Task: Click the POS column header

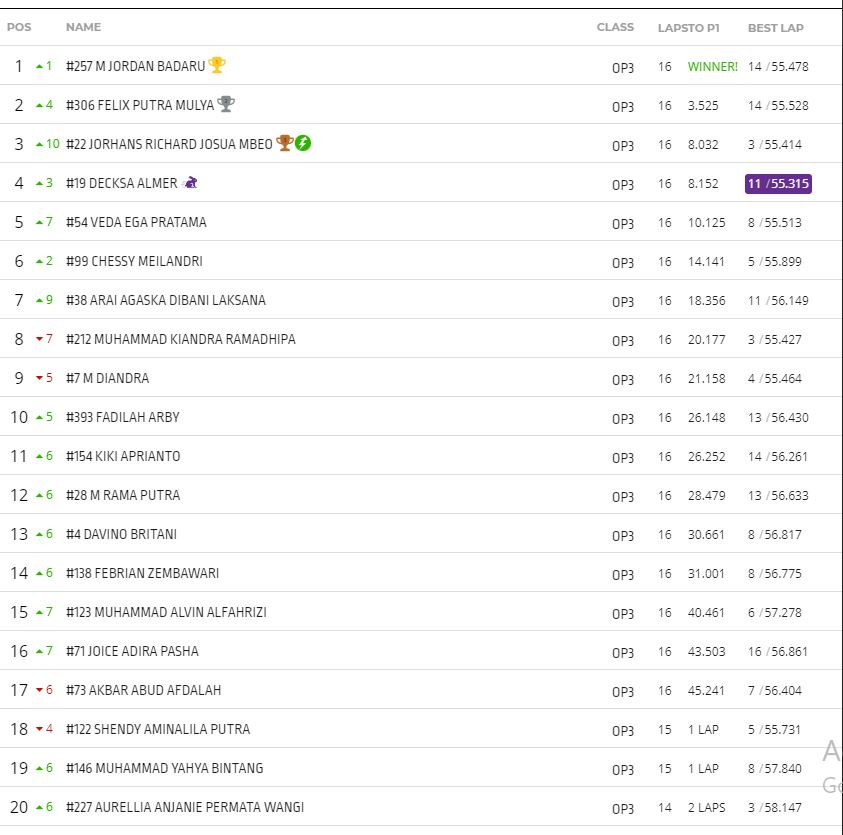Action: (x=19, y=27)
